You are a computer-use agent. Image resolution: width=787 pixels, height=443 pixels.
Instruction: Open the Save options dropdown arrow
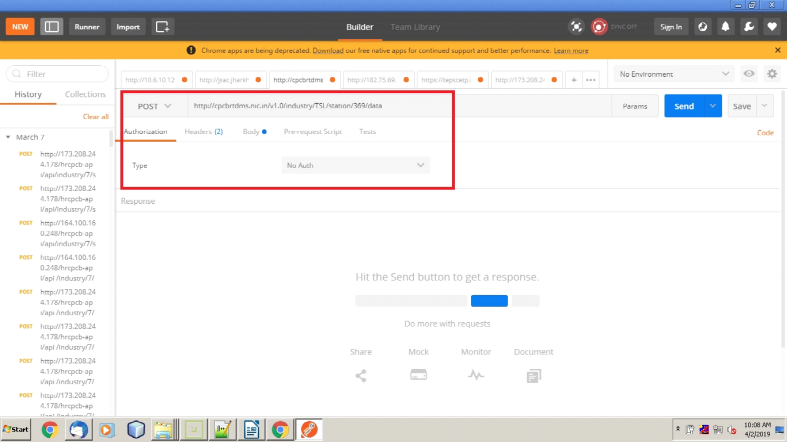764,106
